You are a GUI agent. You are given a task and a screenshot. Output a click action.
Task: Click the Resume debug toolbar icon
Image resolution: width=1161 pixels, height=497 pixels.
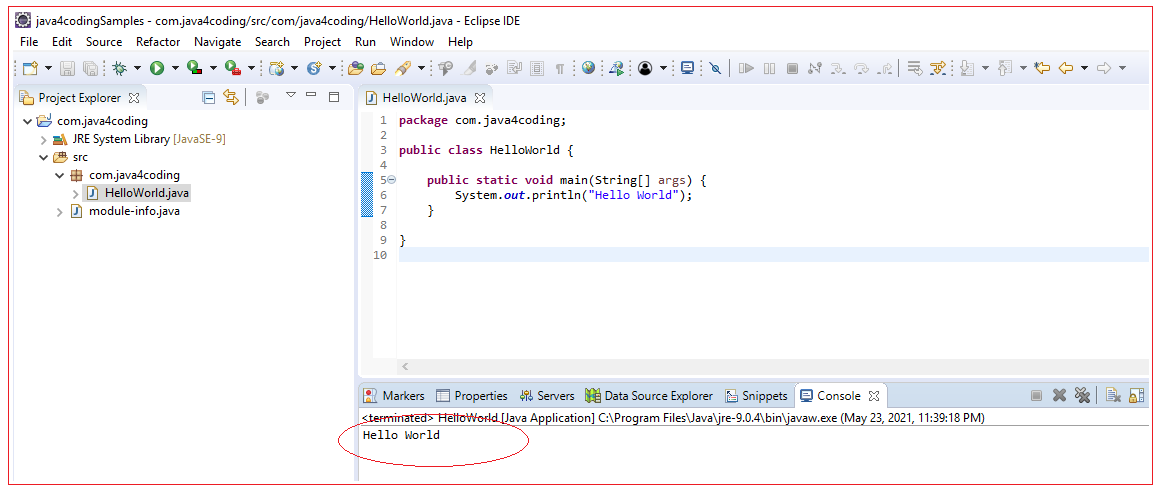tap(746, 68)
